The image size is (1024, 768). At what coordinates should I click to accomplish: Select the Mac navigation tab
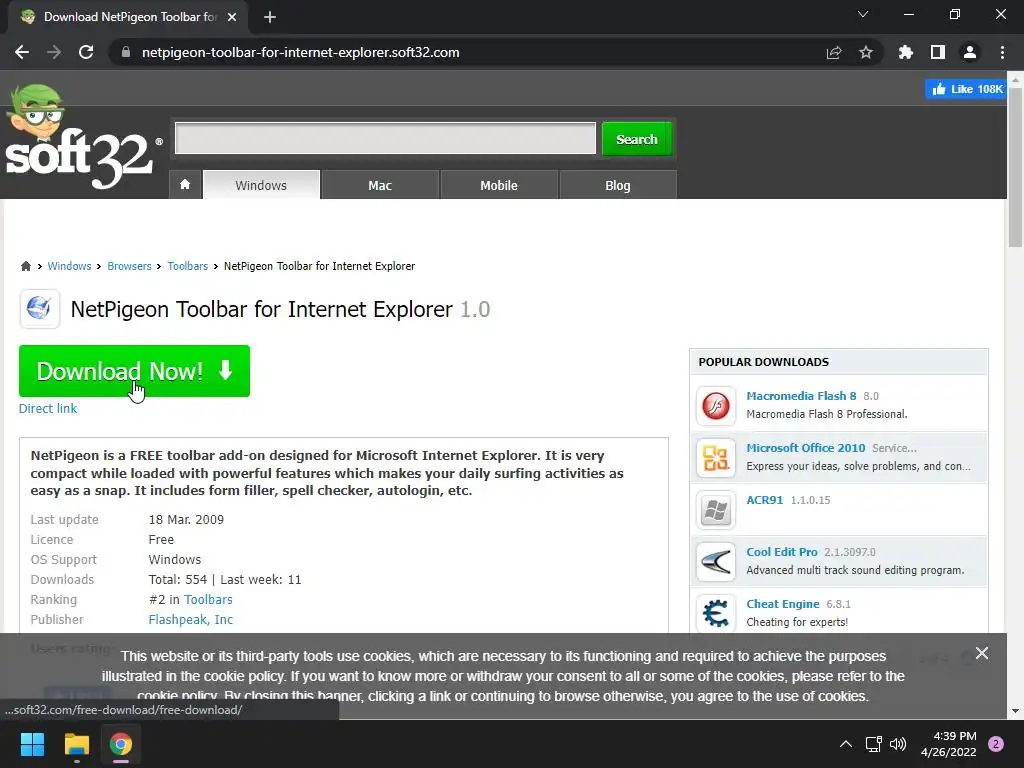point(380,185)
